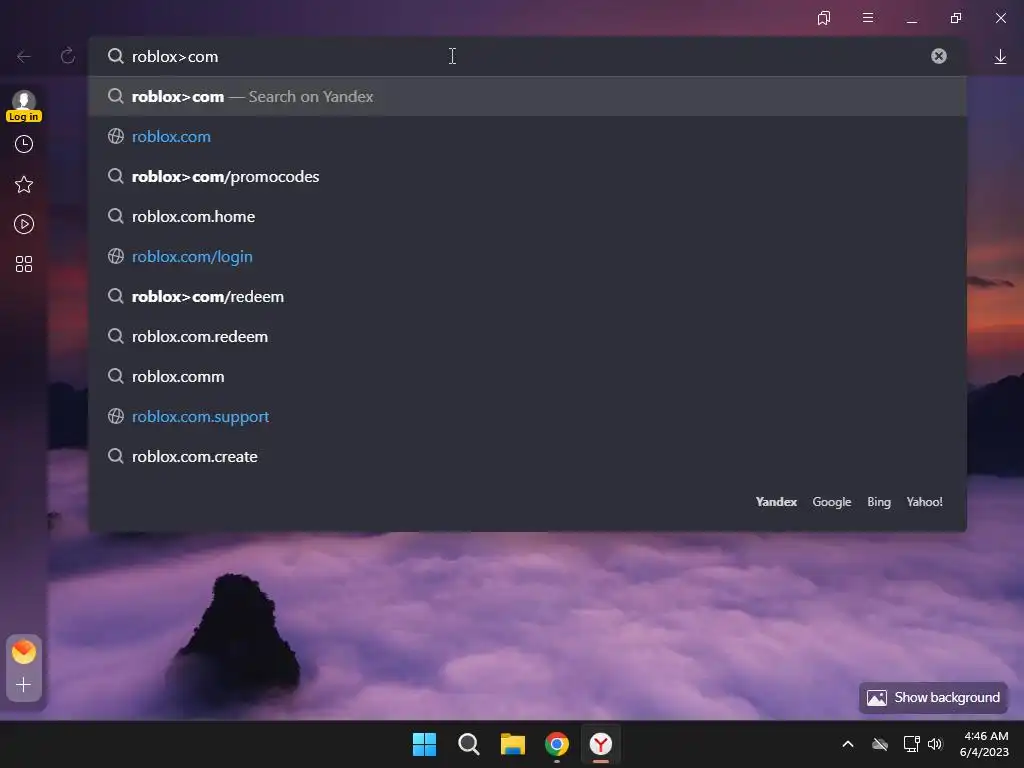The width and height of the screenshot is (1024, 768).
Task: Open File Explorer from taskbar
Action: [x=513, y=744]
